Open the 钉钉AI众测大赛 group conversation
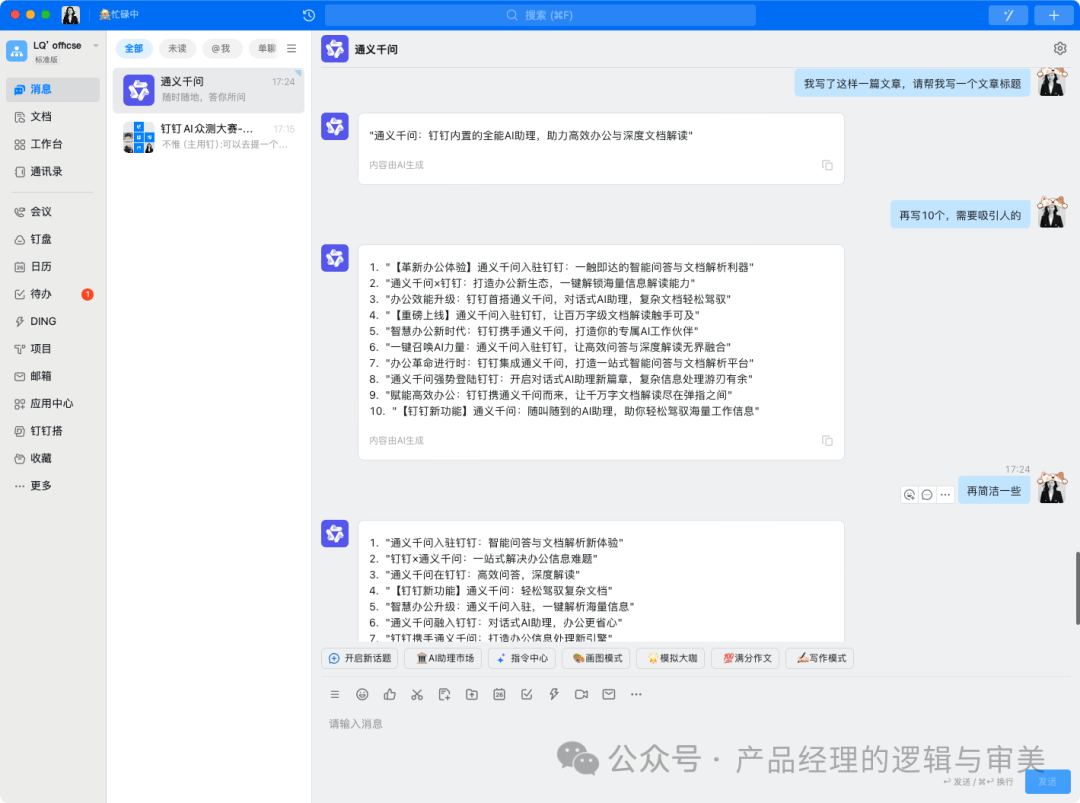Screen dimensions: 1080x803 (x=208, y=138)
